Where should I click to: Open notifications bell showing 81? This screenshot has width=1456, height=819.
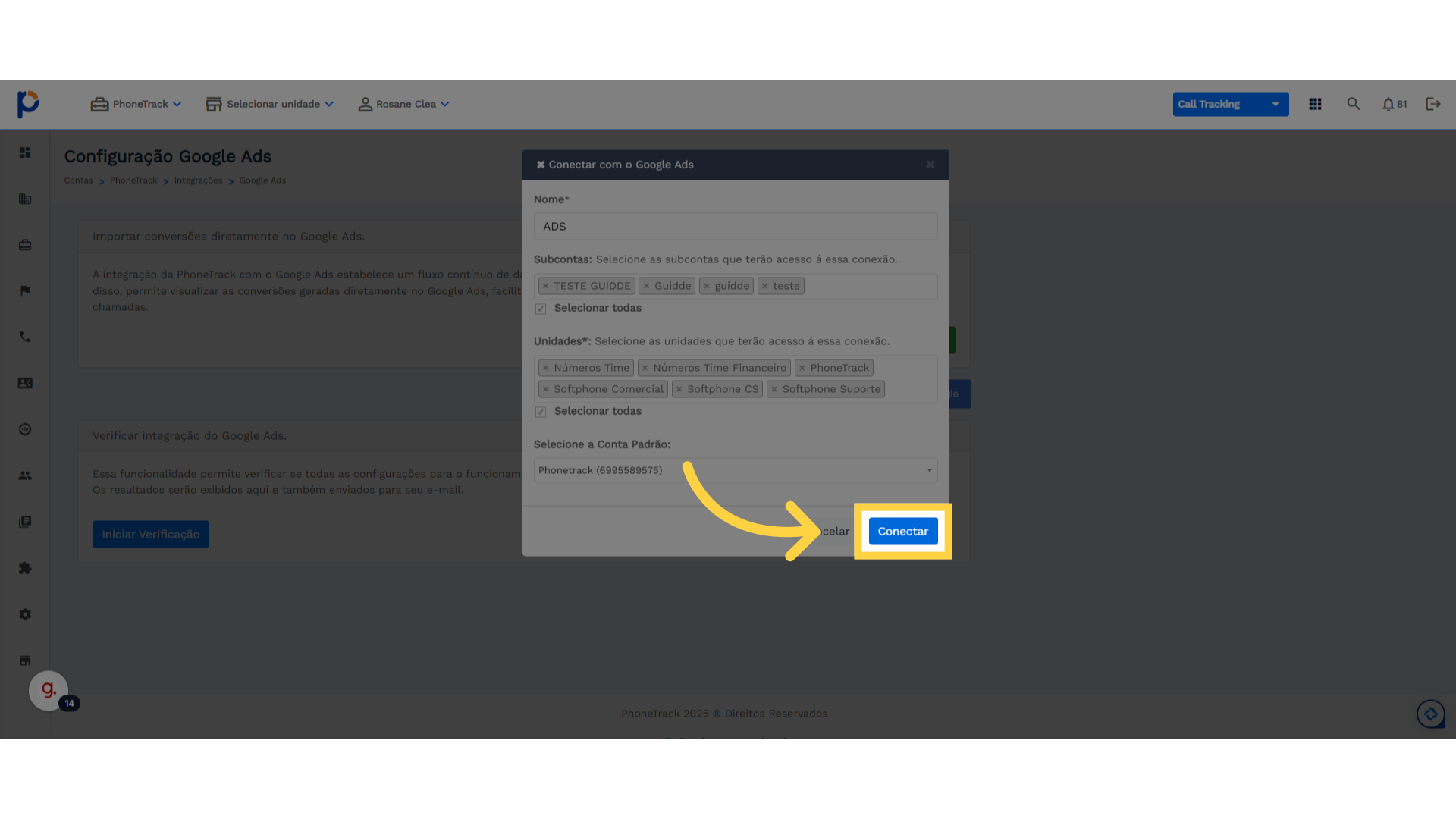point(1394,104)
